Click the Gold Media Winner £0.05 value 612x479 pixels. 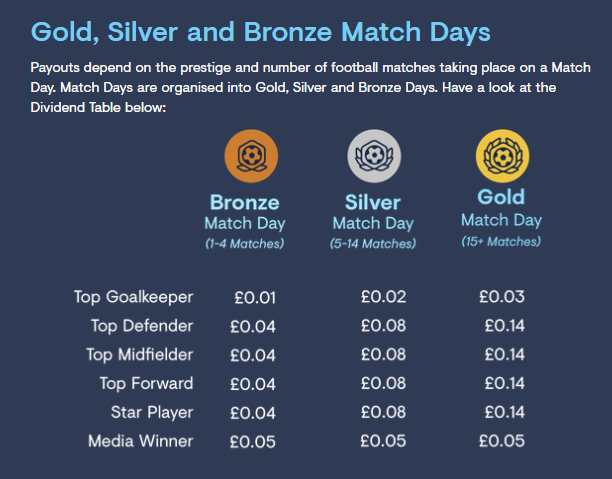tap(502, 441)
